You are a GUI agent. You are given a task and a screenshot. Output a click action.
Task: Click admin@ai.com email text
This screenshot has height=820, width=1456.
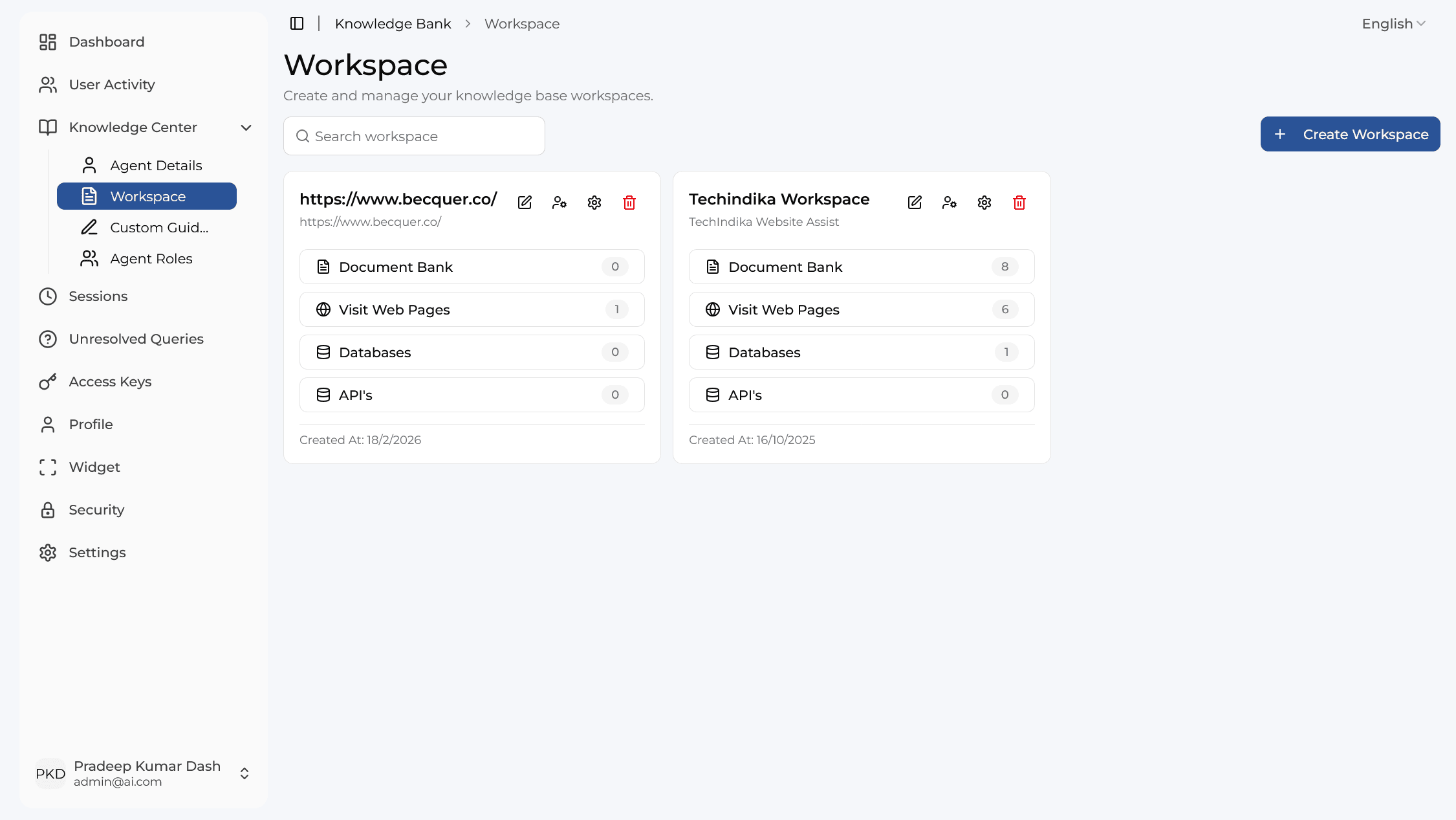[118, 782]
